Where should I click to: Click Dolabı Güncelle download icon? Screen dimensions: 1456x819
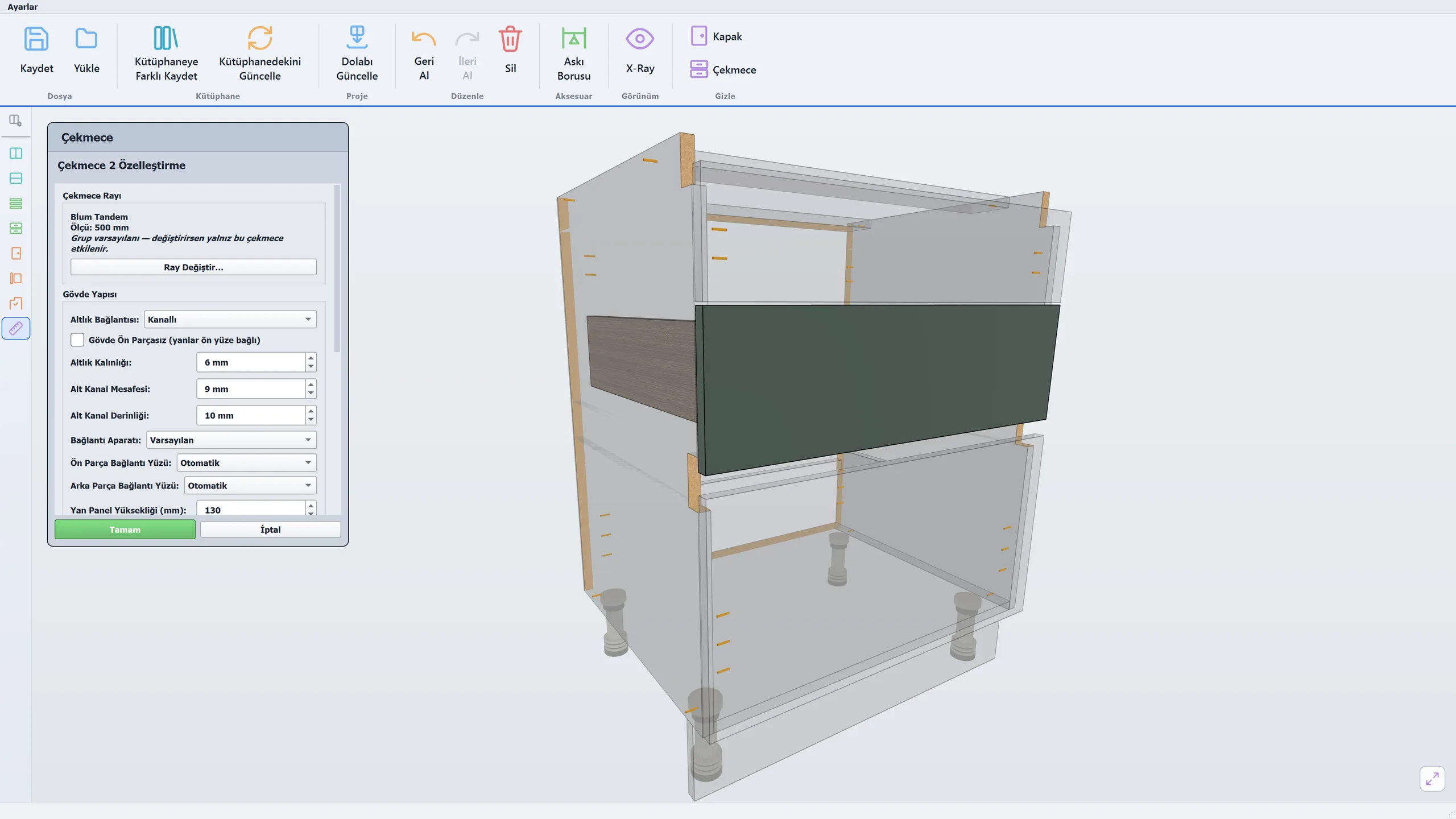[357, 38]
